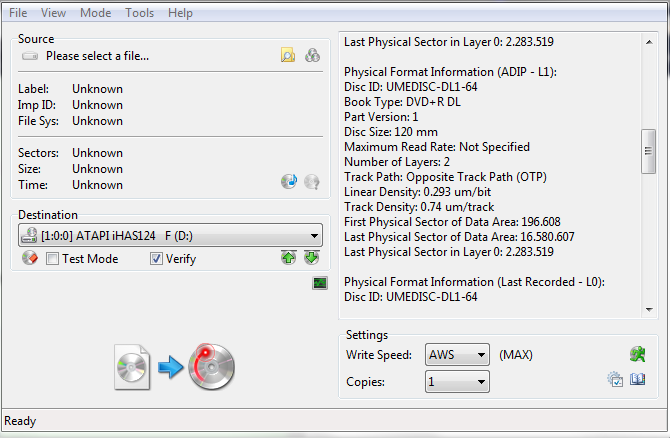Eject tray using the green up arrow
The width and height of the screenshot is (670, 438).
click(289, 258)
